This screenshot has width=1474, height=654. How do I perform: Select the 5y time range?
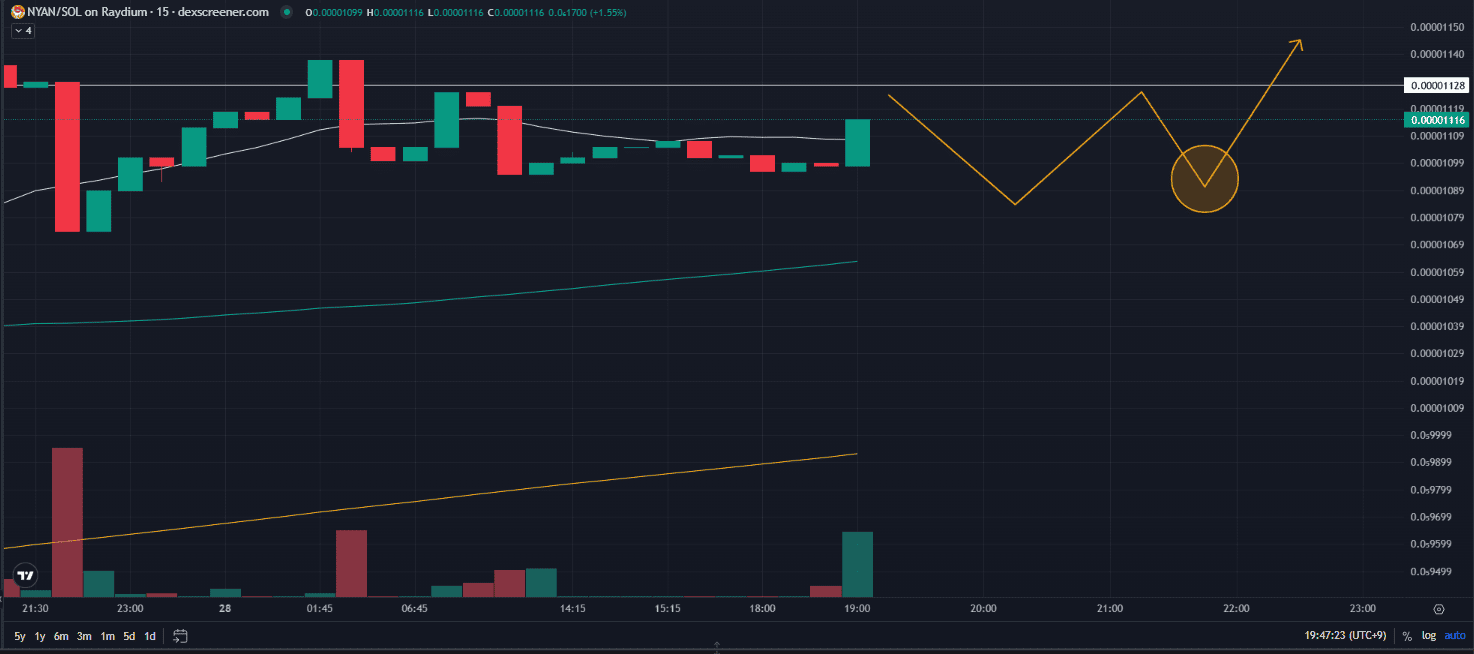point(20,636)
